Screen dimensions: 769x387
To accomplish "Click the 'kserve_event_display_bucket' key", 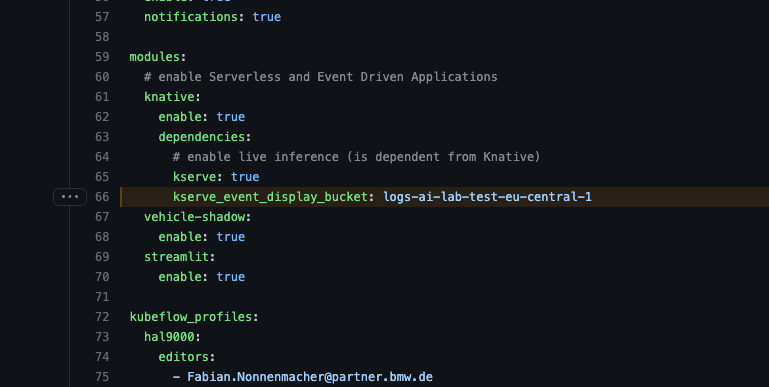I will point(270,197).
